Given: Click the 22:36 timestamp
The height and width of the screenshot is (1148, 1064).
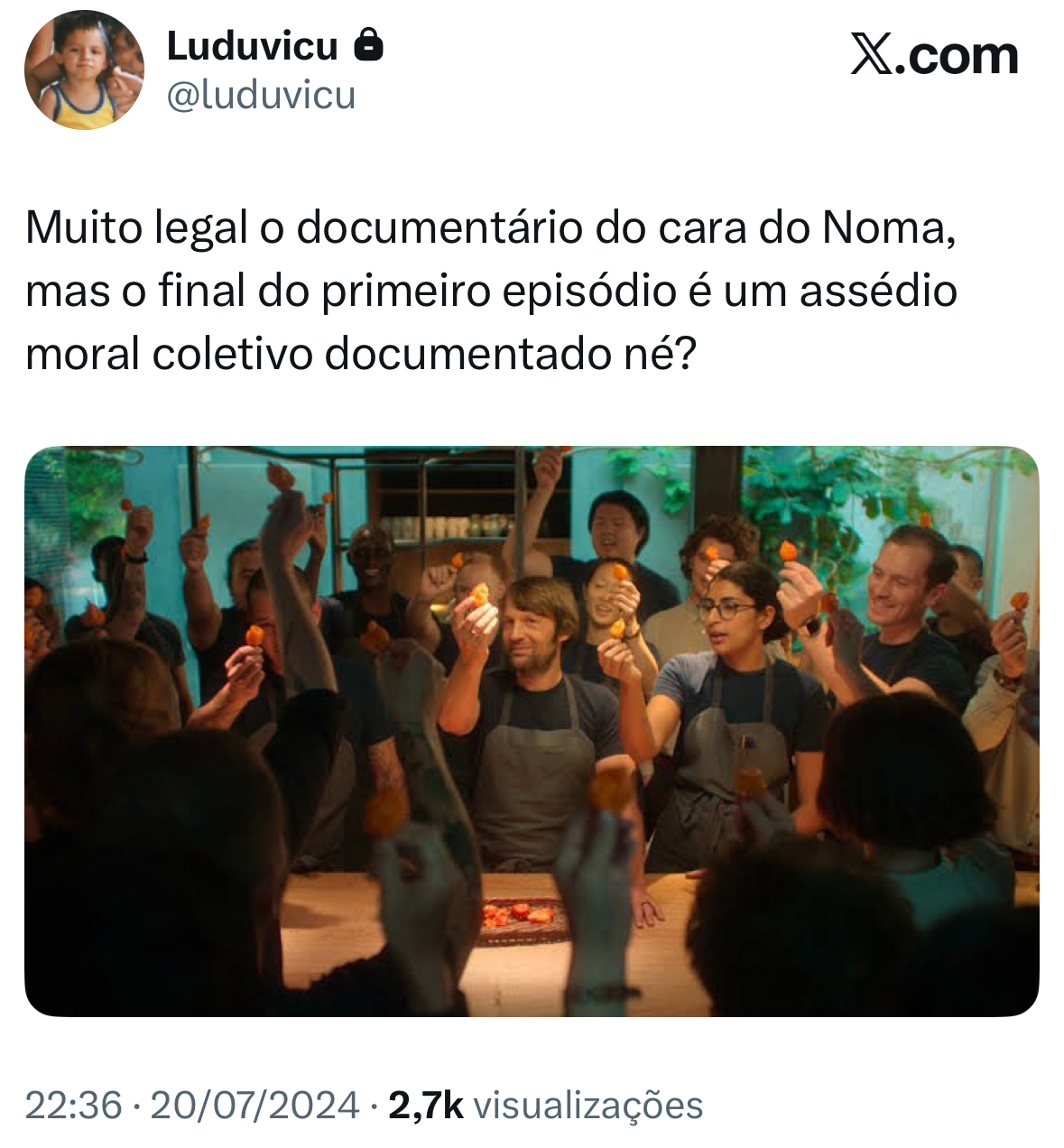Looking at the screenshot, I should [x=73, y=1105].
